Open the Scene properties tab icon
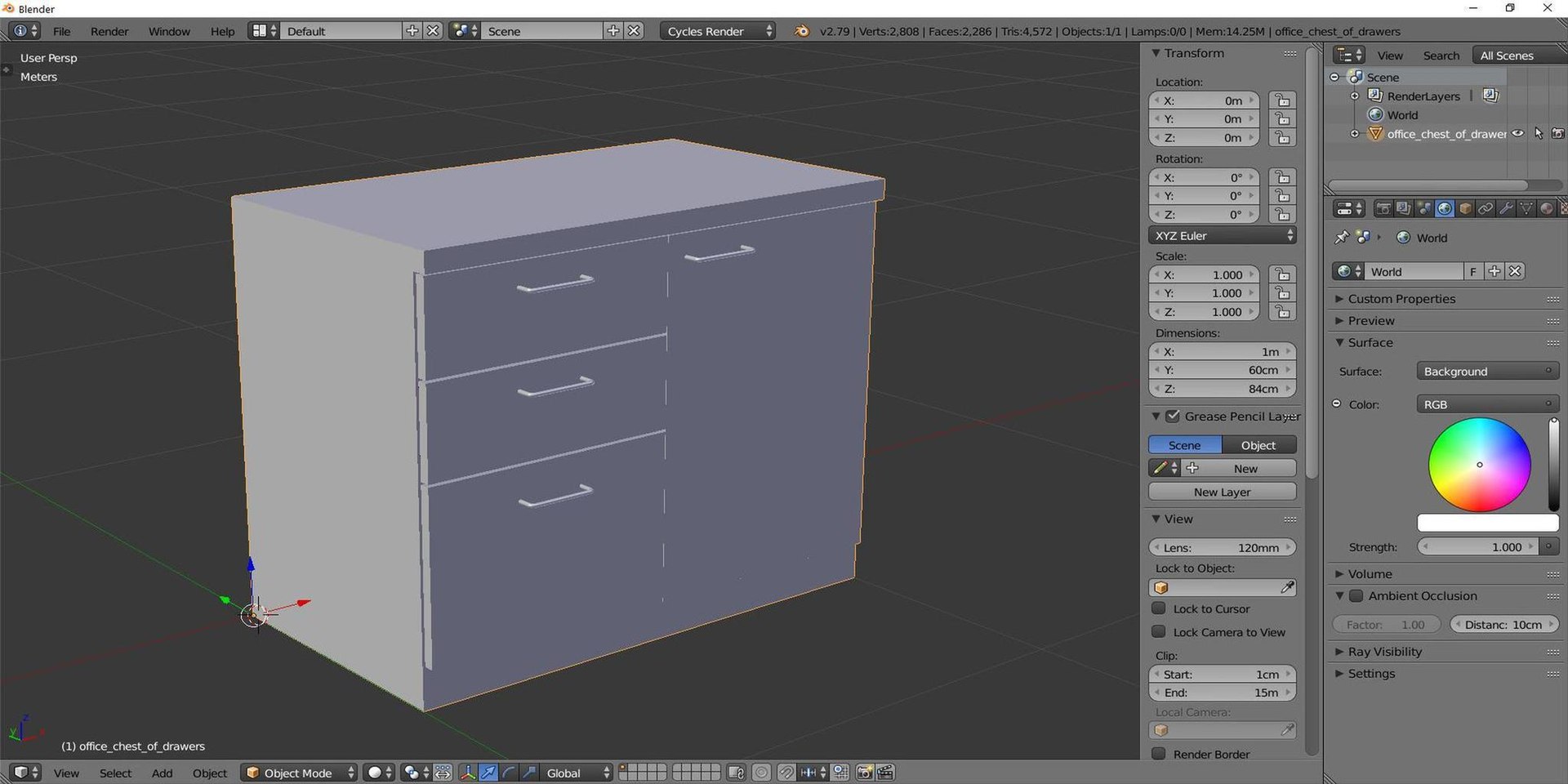The height and width of the screenshot is (784, 1568). tap(1423, 209)
